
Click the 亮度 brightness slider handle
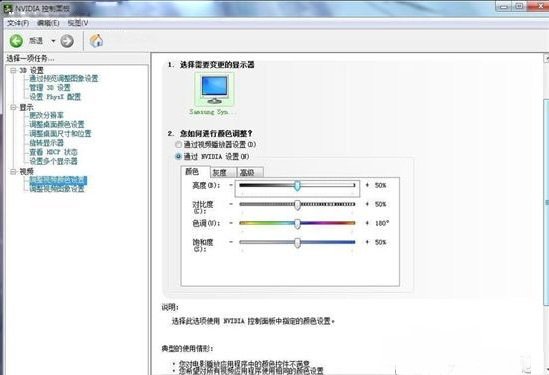[297, 185]
